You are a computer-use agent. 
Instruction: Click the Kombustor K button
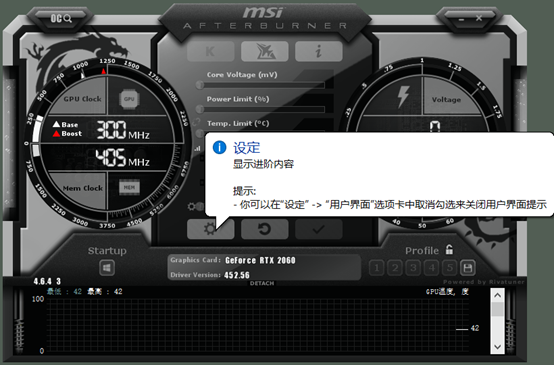[x=211, y=52]
